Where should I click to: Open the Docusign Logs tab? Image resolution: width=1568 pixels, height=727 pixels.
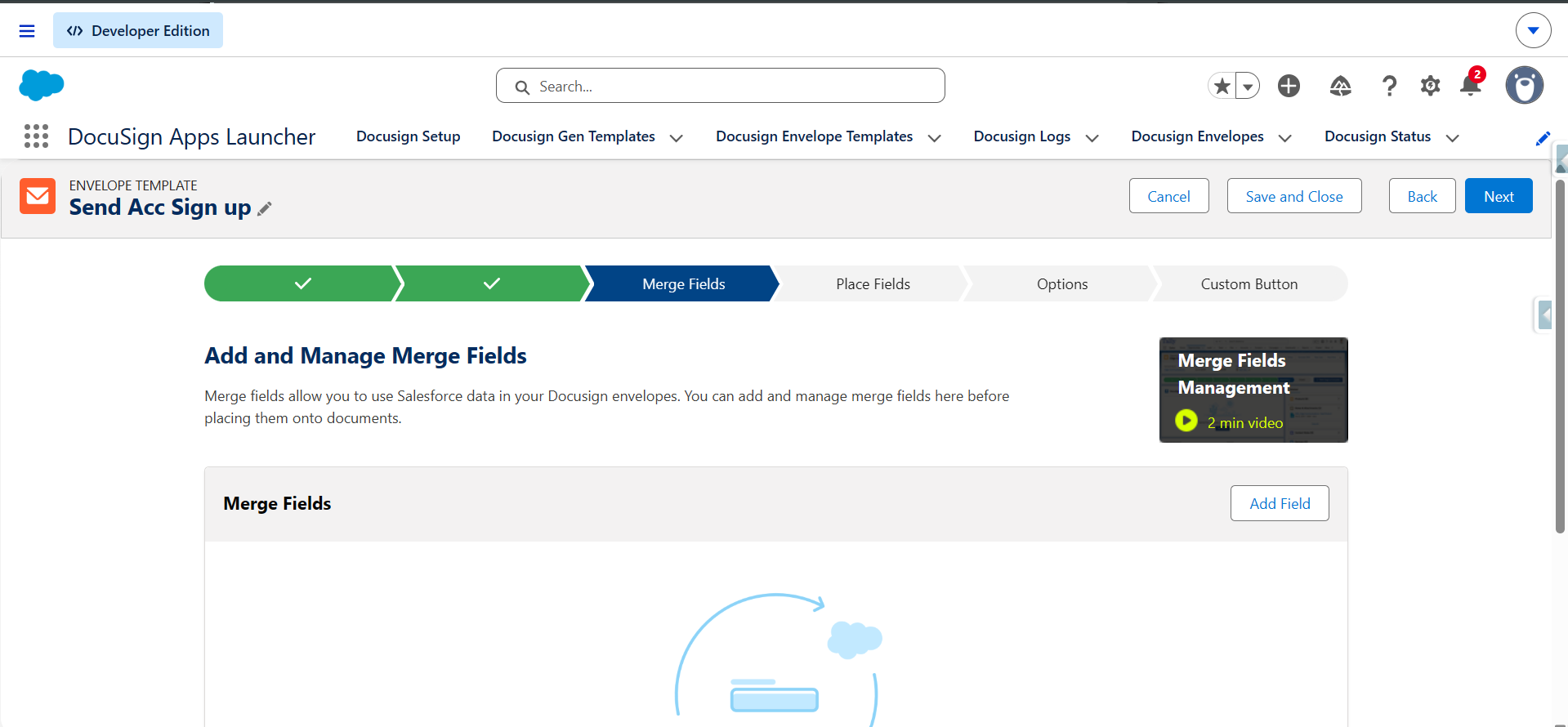pos(1022,136)
